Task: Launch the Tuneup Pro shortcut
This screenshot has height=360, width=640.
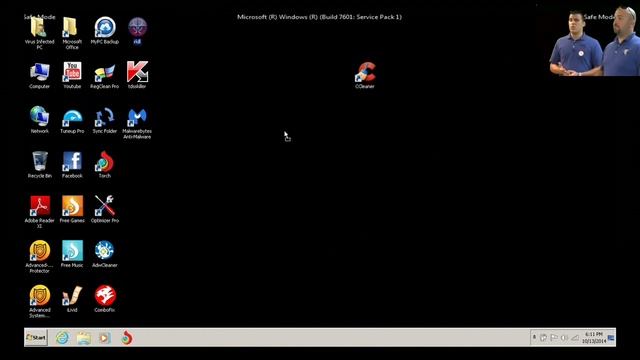Action: click(72, 120)
